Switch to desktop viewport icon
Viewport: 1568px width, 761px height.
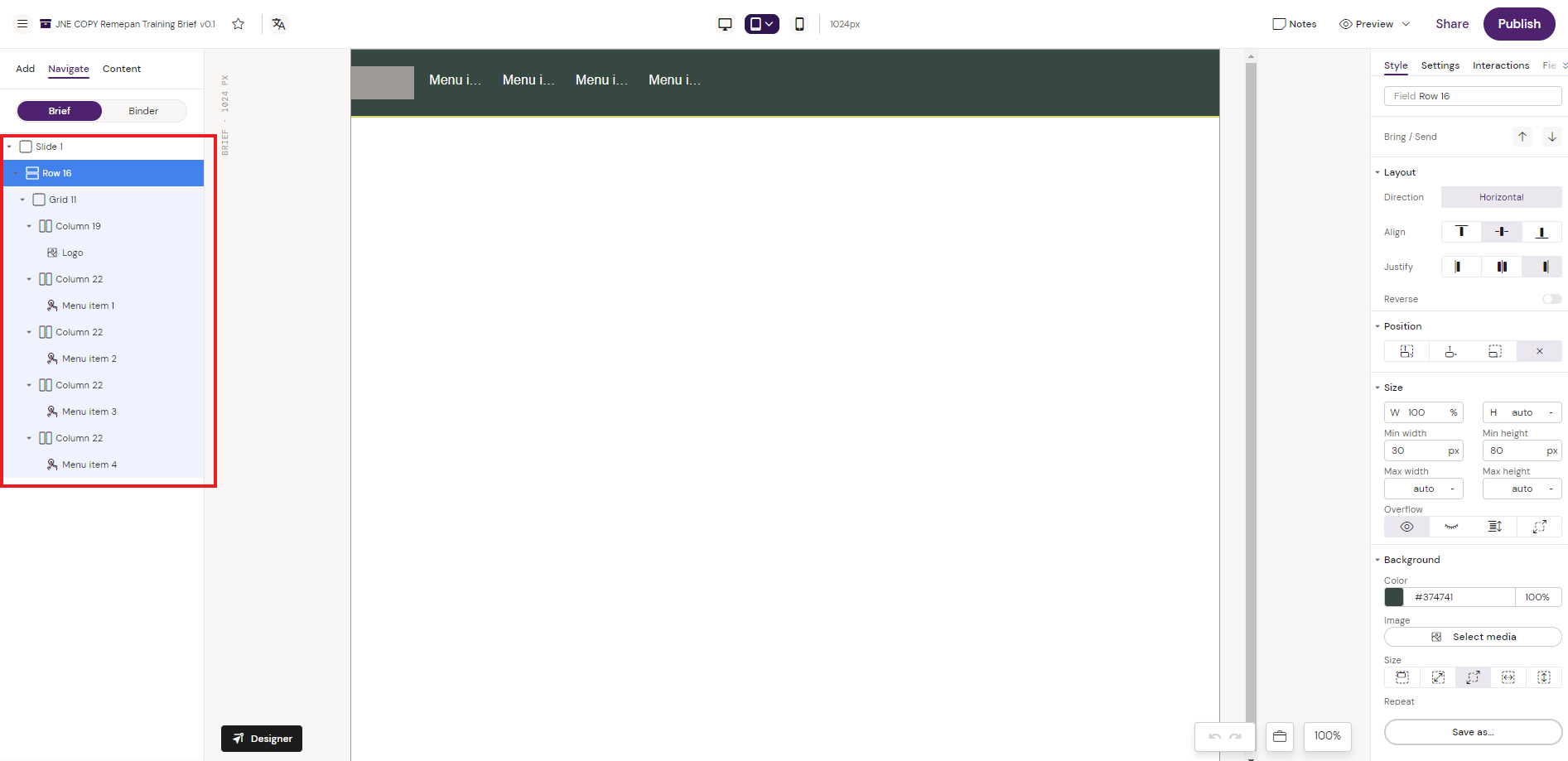tap(725, 24)
